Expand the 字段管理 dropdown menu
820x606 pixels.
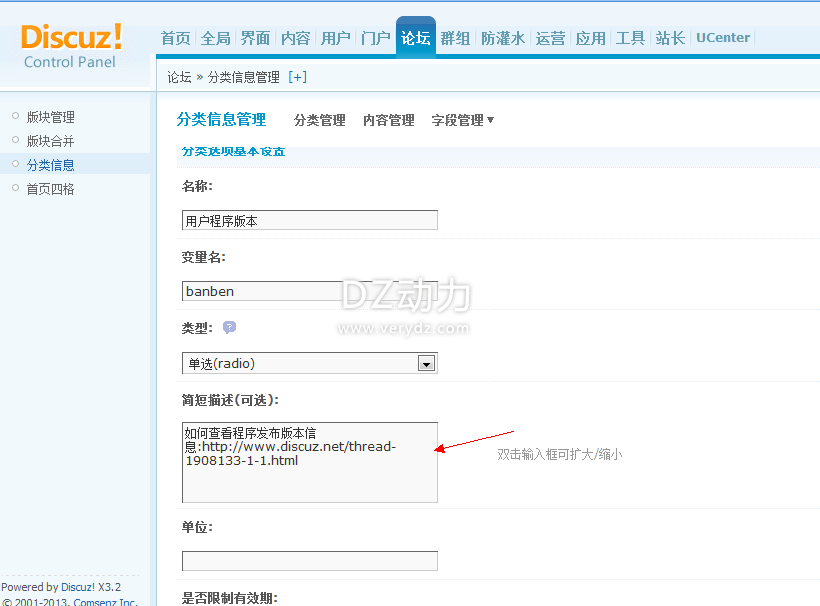coord(462,120)
